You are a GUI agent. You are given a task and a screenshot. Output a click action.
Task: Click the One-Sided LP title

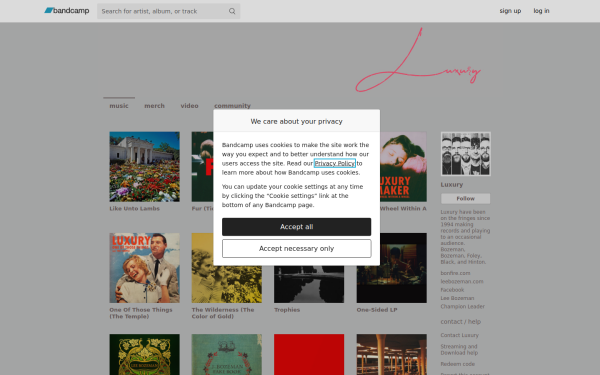377,310
